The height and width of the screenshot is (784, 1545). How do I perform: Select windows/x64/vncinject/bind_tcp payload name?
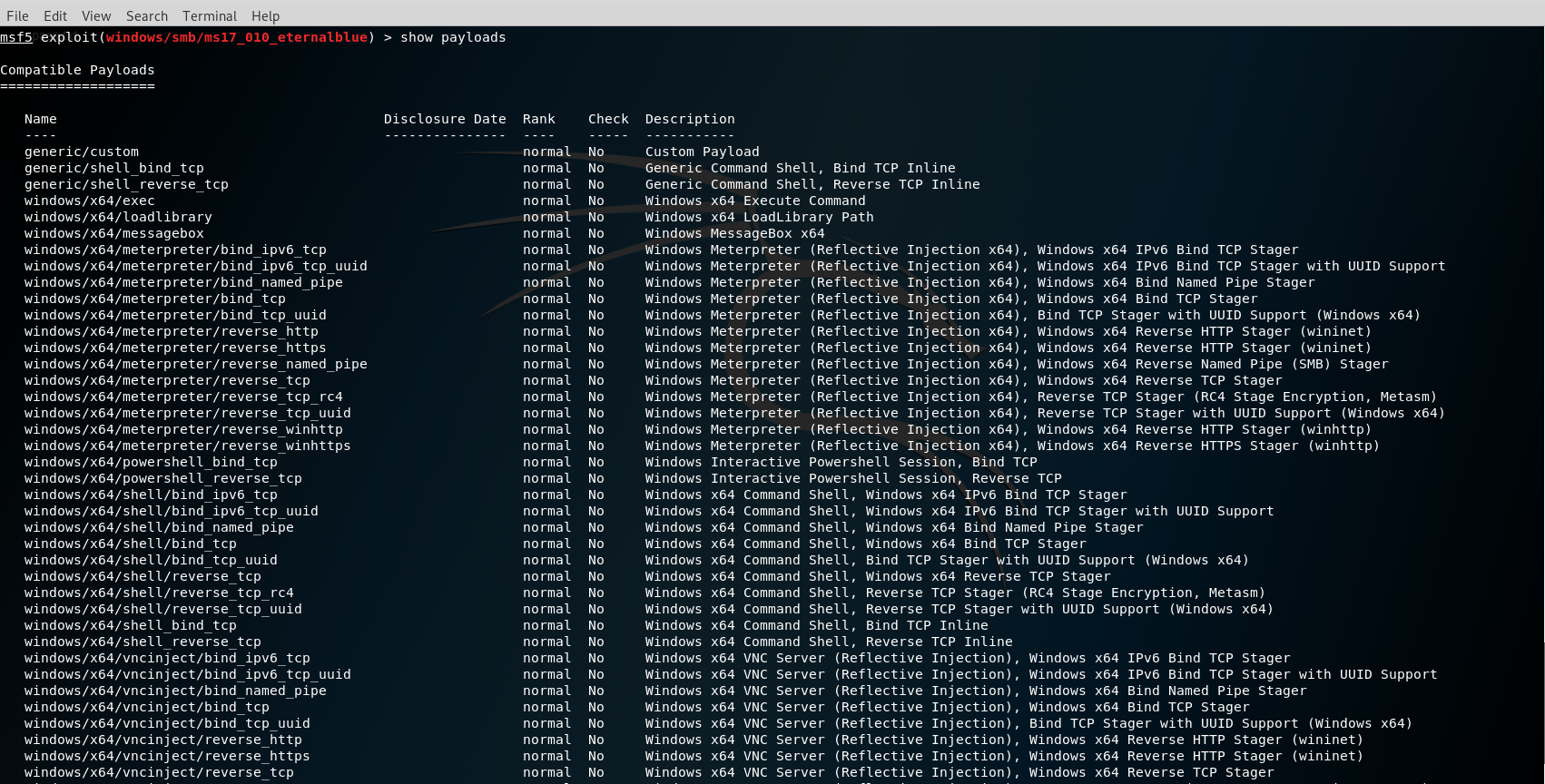coord(147,707)
